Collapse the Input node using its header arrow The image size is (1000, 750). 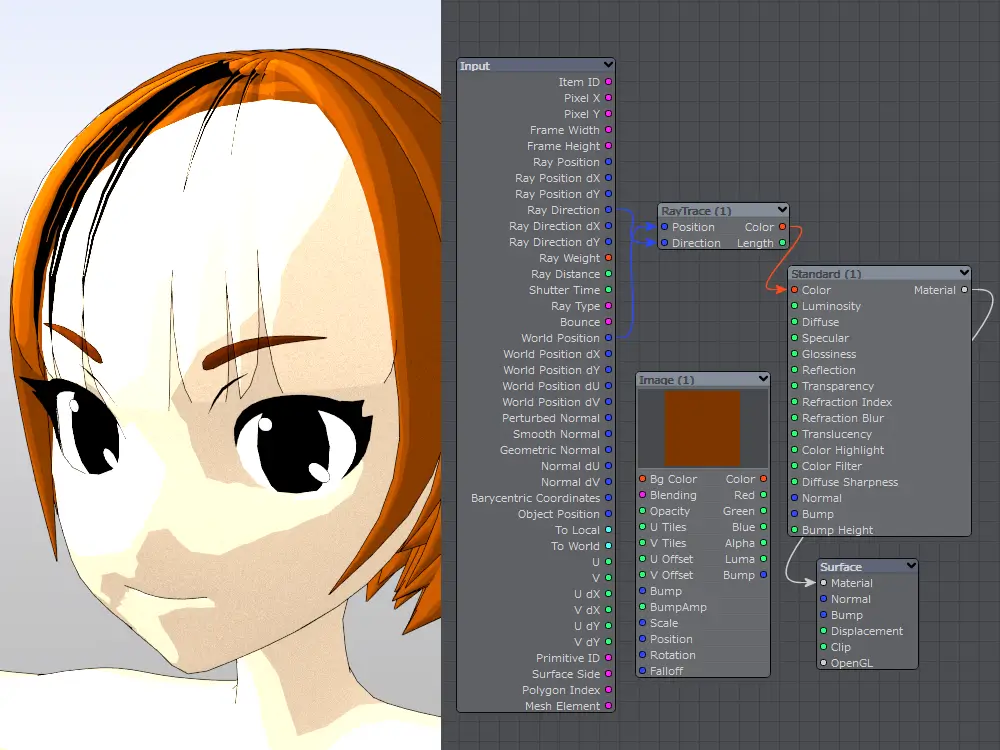(608, 66)
